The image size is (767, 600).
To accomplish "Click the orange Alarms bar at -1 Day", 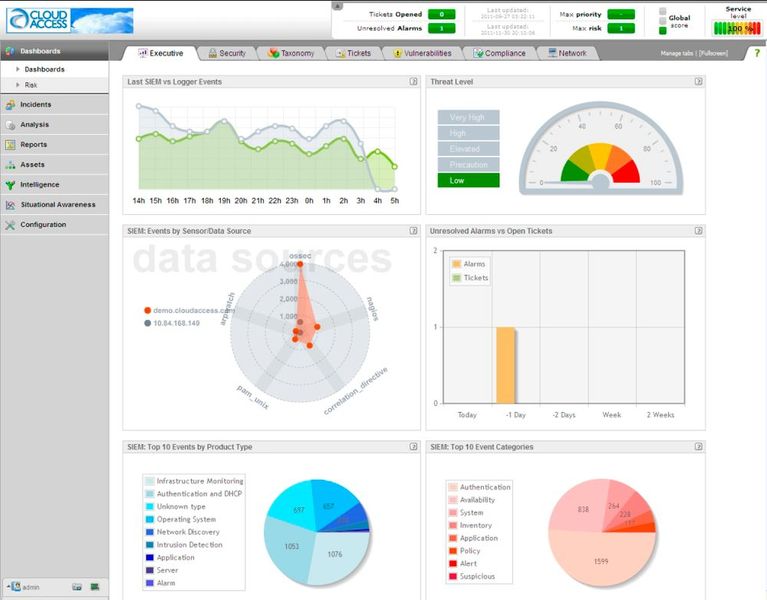I will coord(506,365).
